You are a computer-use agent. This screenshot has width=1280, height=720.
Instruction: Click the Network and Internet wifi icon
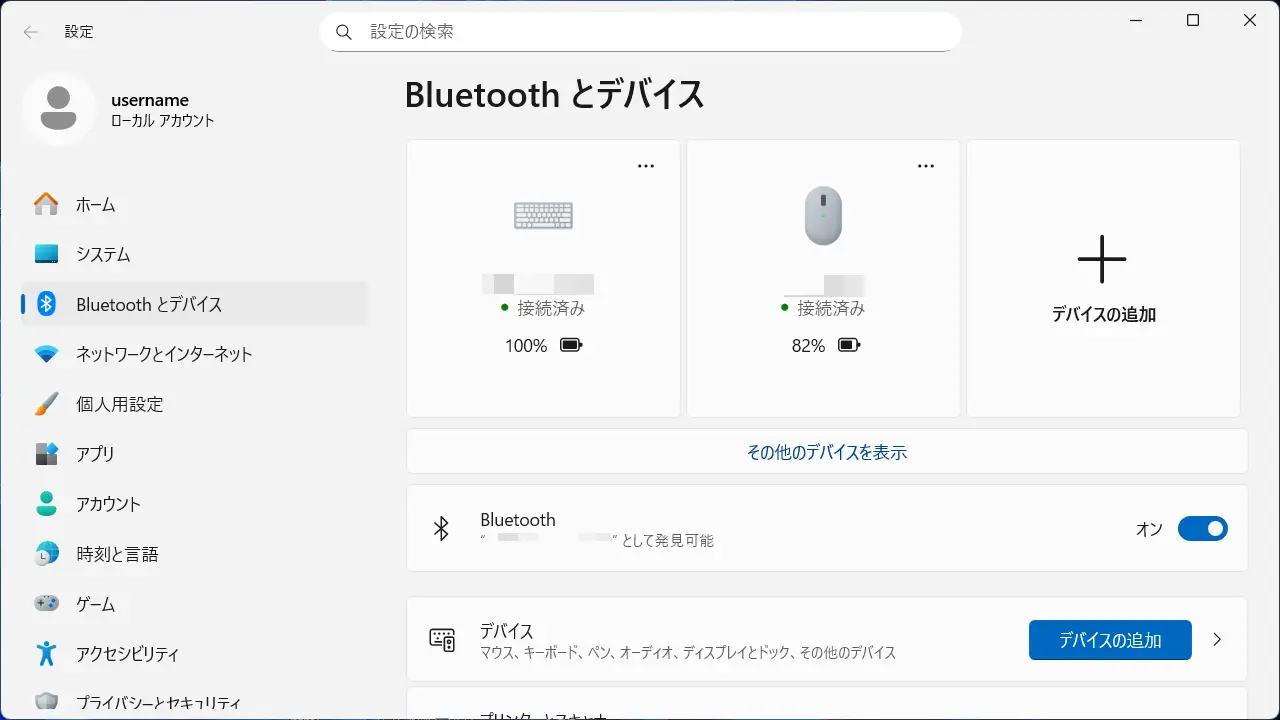click(x=46, y=354)
